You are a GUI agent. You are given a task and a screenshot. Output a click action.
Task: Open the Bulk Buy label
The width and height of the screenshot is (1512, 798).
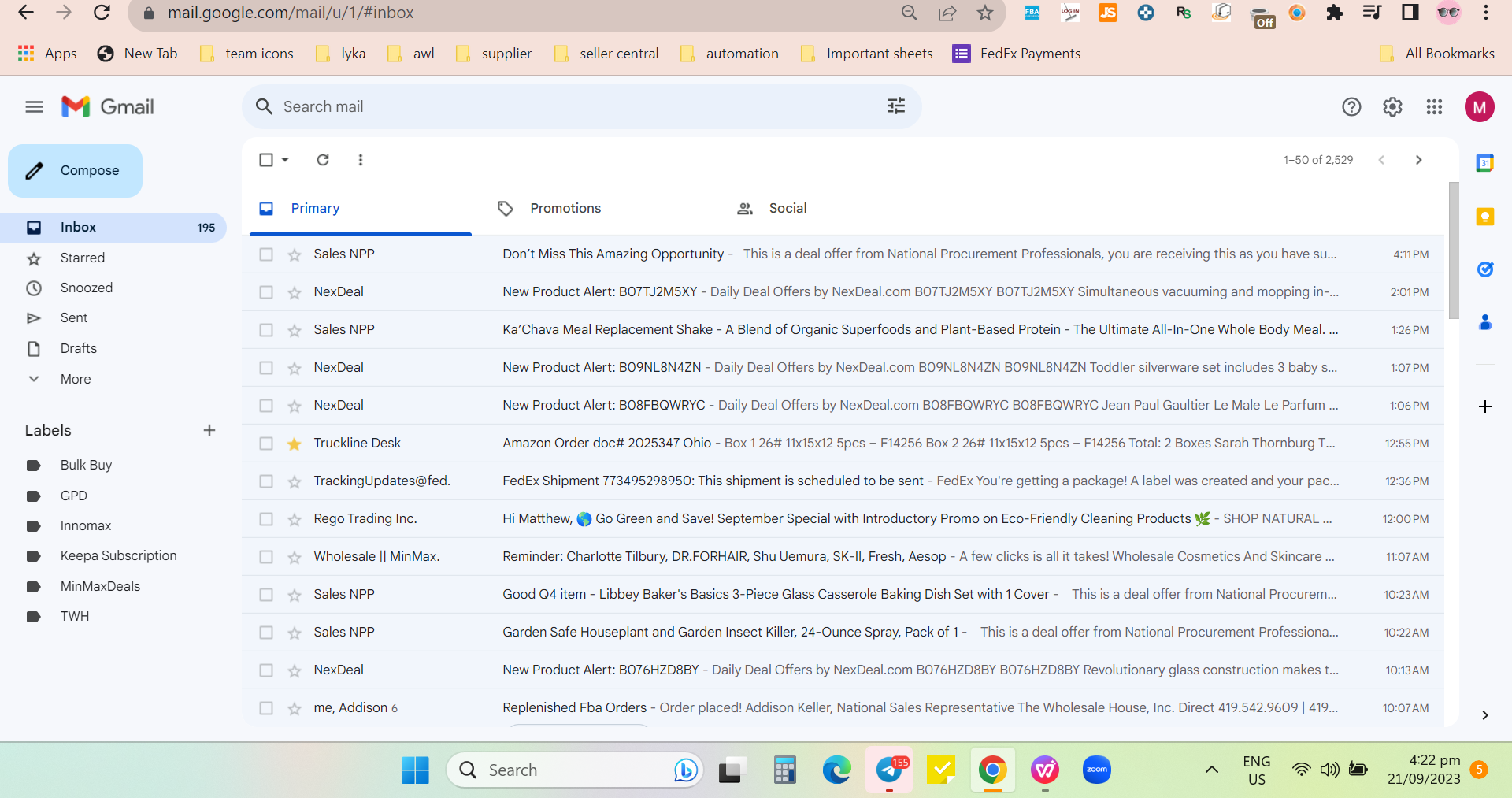pos(86,465)
